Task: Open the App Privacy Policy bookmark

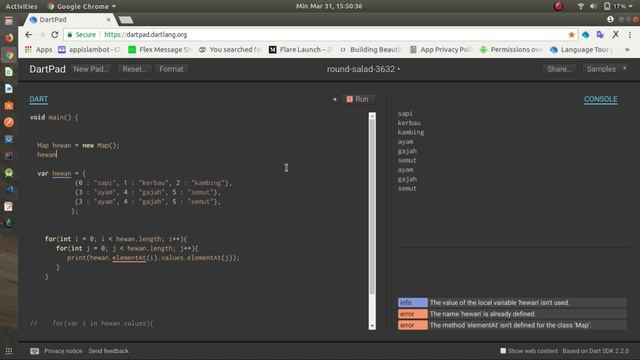Action: 441,49
